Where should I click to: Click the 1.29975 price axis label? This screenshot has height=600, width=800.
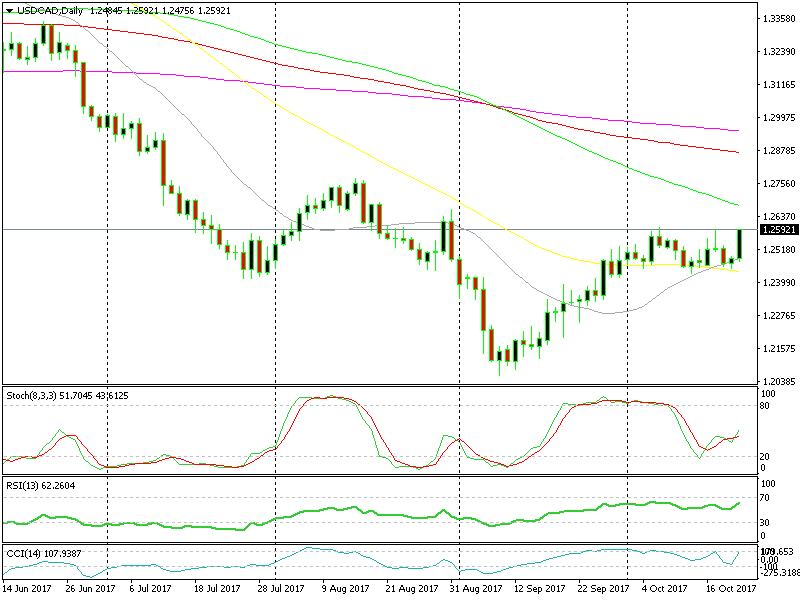click(779, 118)
